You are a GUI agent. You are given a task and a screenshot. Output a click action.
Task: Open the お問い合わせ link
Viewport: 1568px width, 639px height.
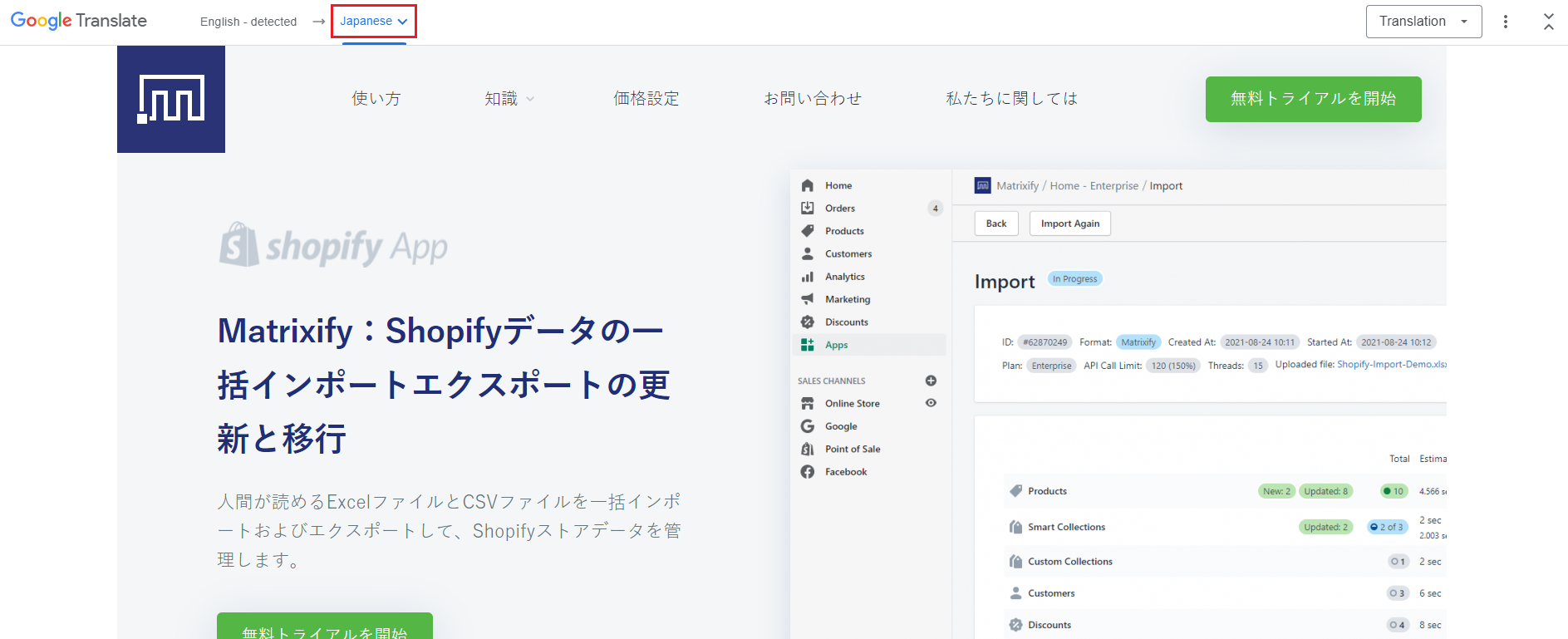(x=812, y=99)
